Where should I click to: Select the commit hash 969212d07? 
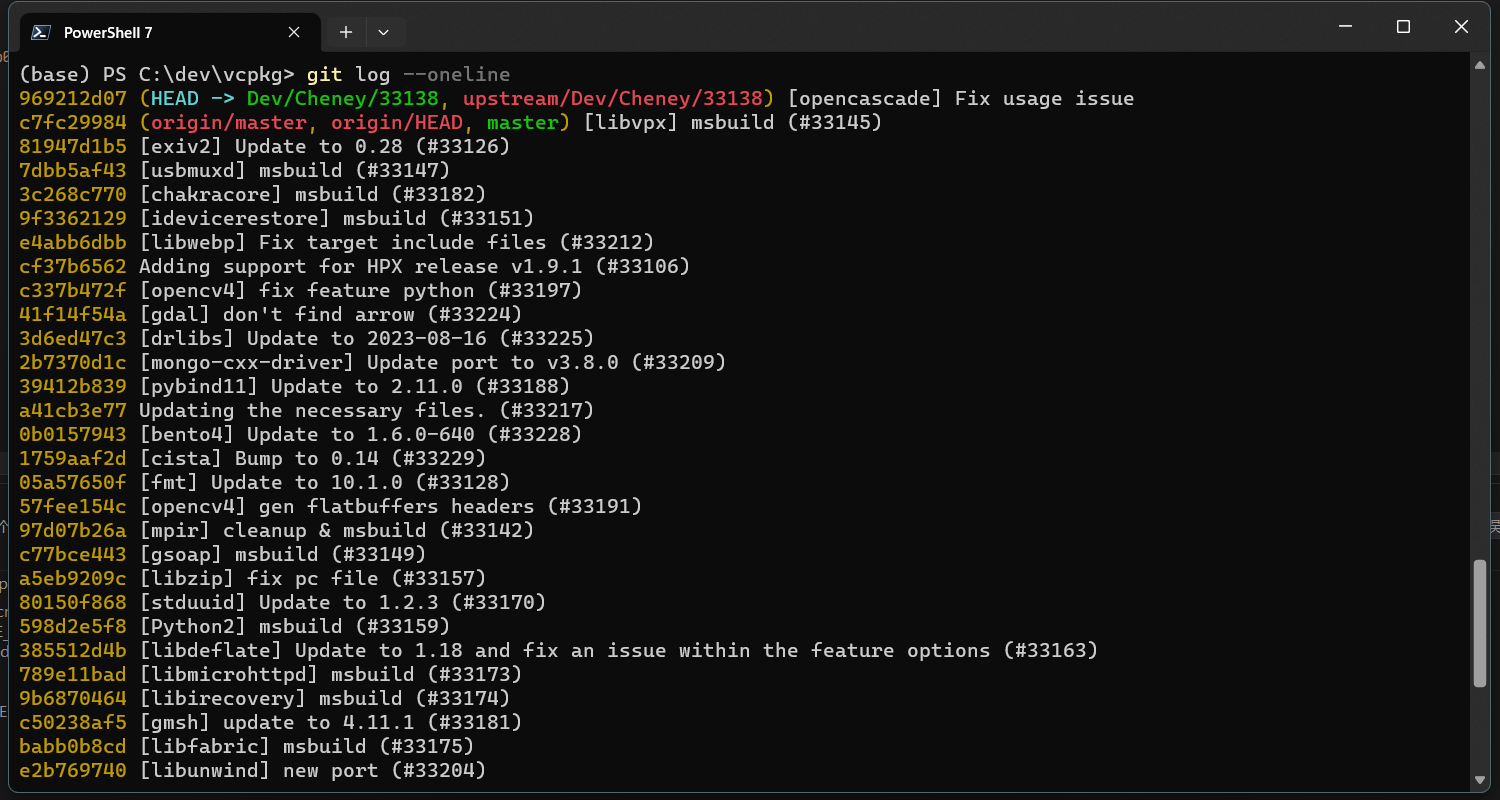(x=72, y=98)
